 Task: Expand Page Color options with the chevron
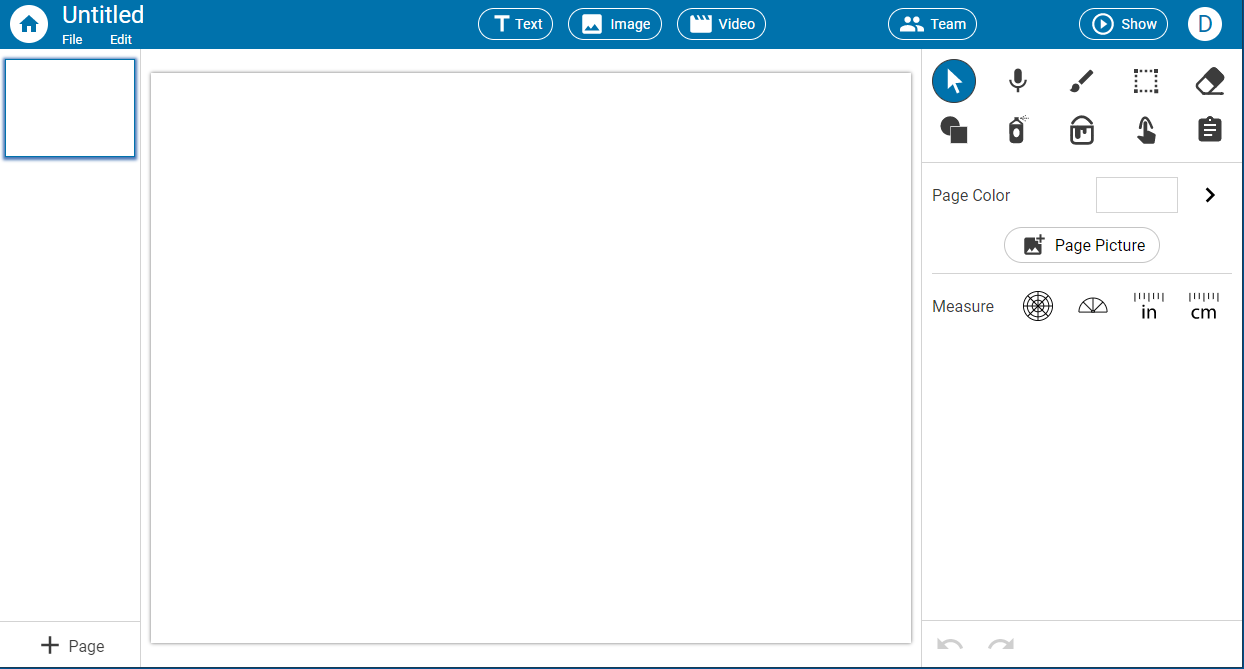1210,195
